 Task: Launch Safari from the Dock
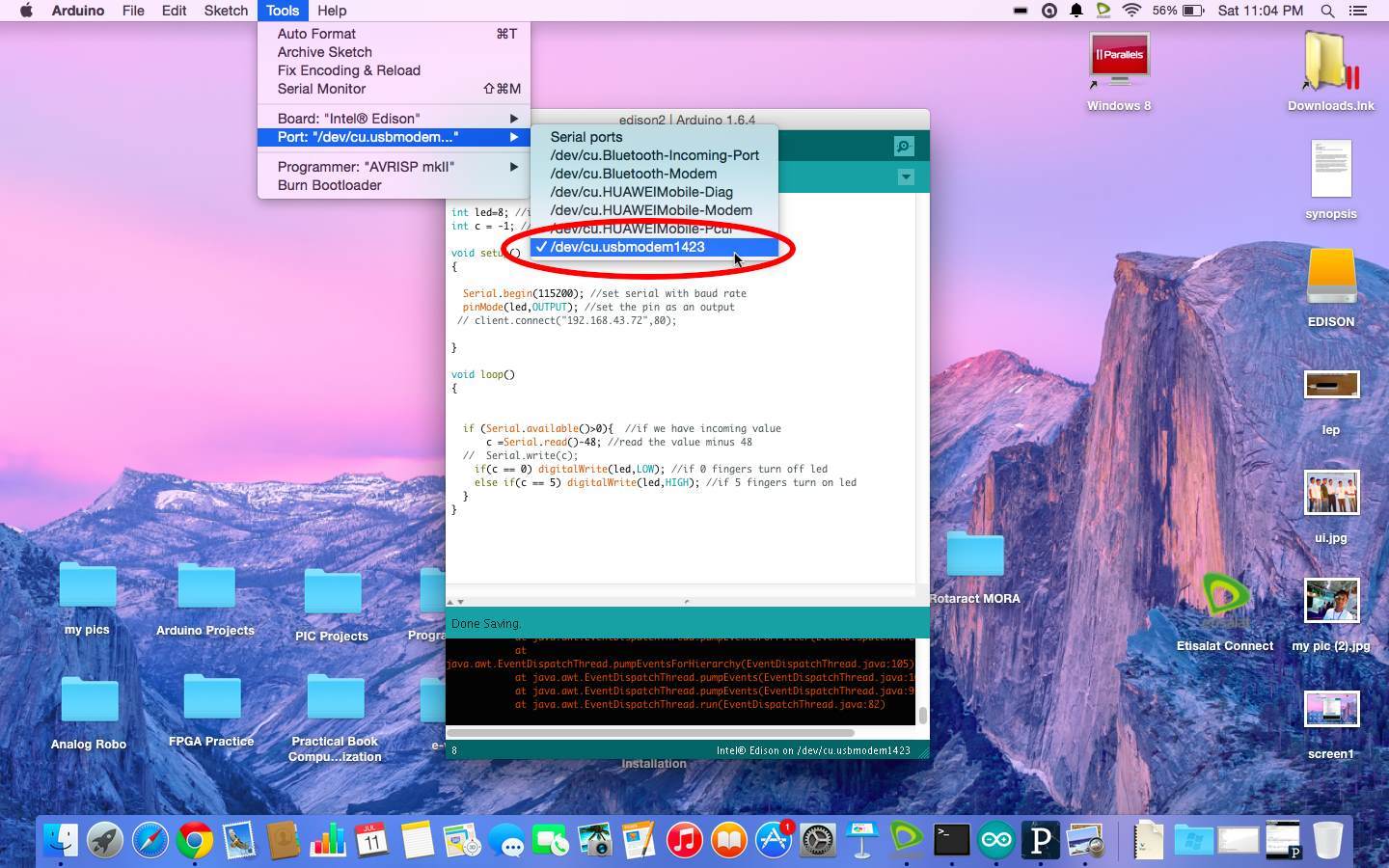pyautogui.click(x=150, y=840)
